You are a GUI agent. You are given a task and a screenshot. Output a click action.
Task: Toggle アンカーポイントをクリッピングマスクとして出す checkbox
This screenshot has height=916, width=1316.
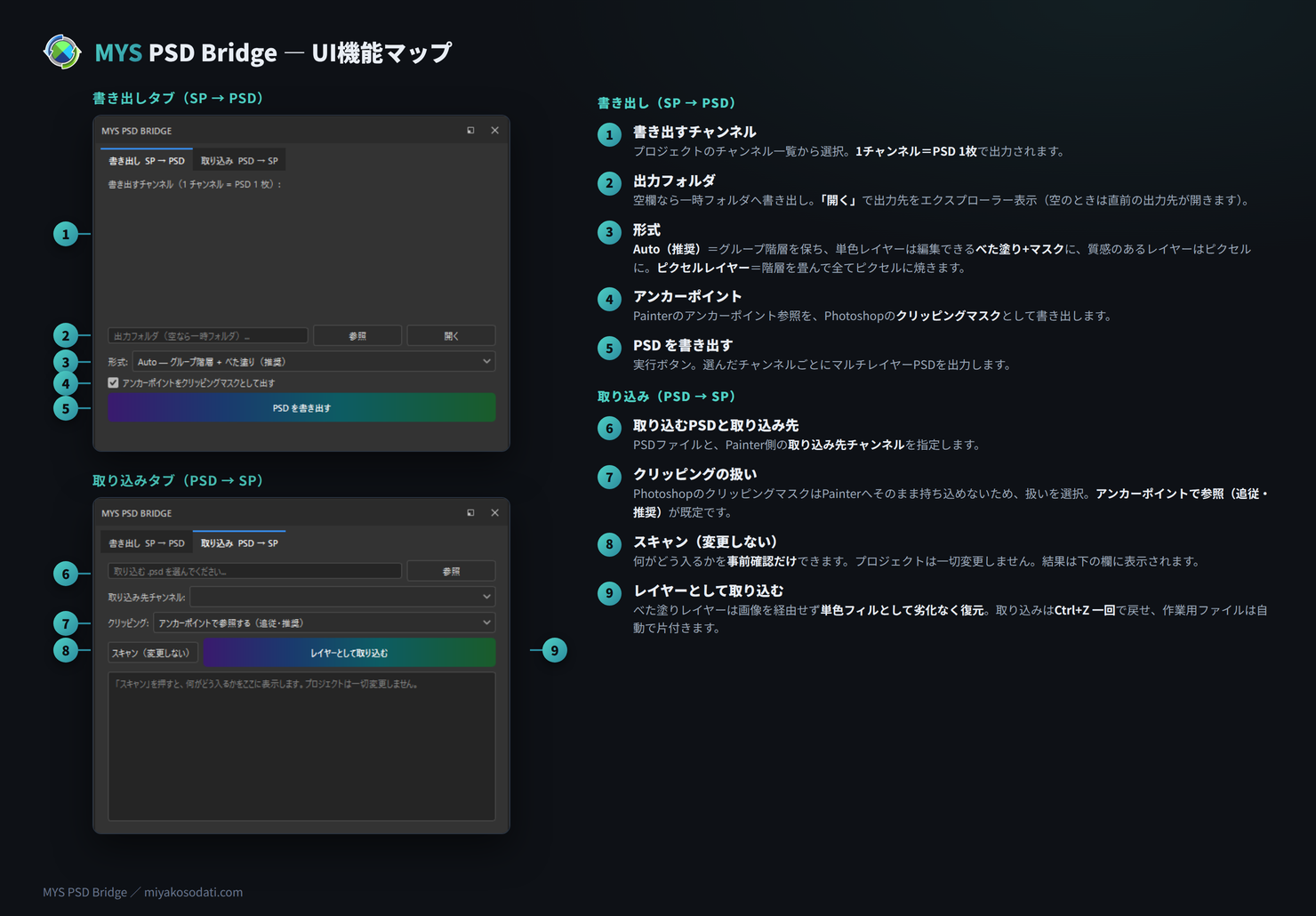coord(113,382)
